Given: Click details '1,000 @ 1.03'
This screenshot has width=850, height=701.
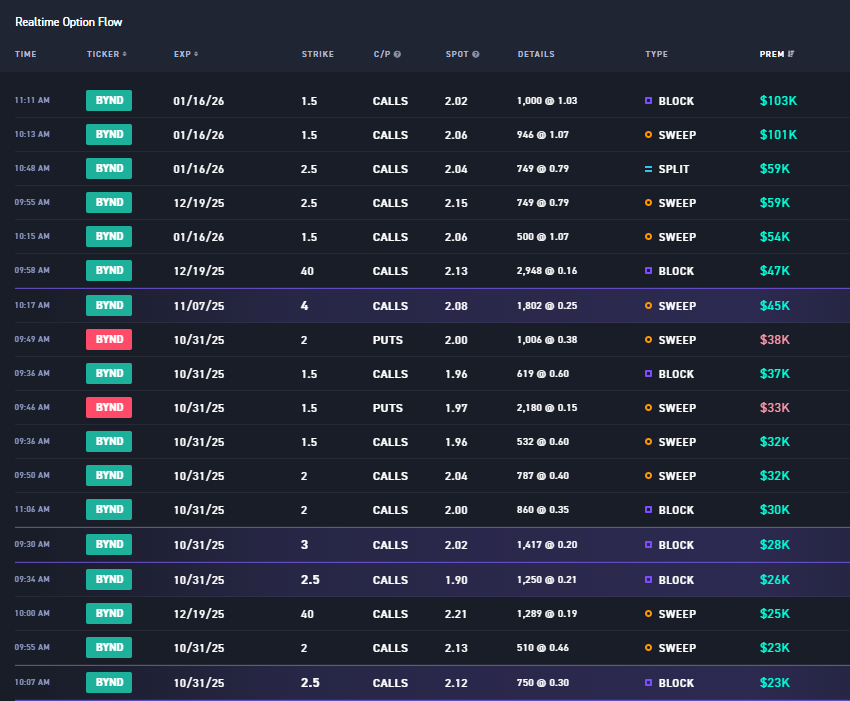Looking at the screenshot, I should (547, 101).
